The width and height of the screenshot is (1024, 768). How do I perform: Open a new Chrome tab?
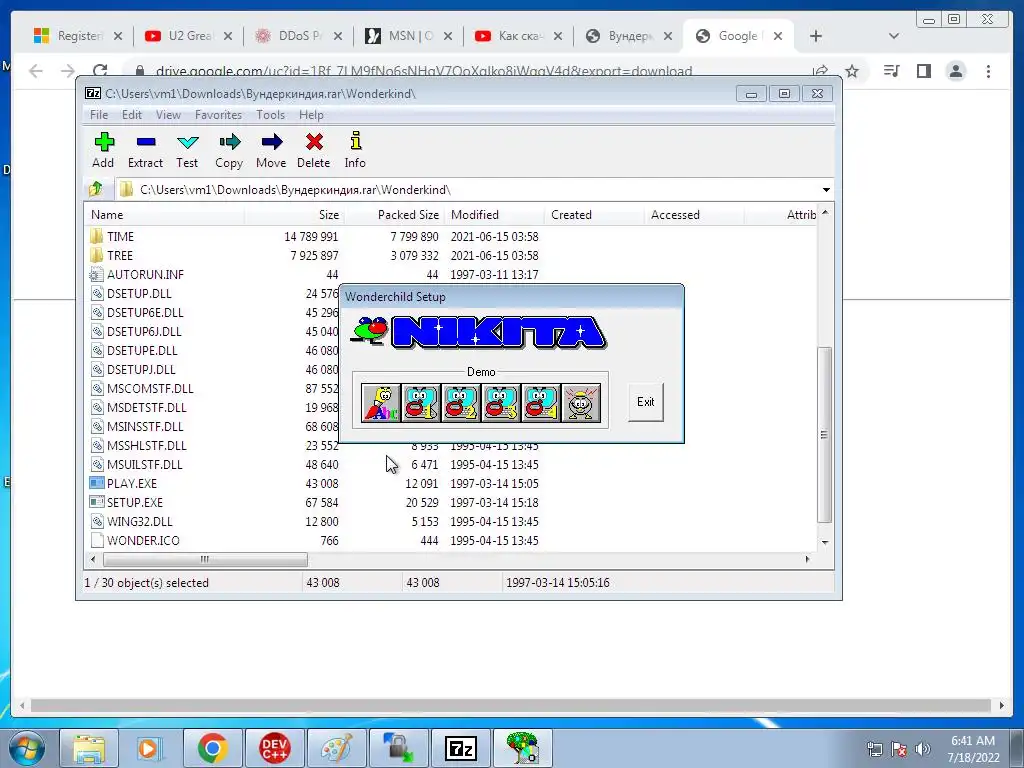(816, 36)
